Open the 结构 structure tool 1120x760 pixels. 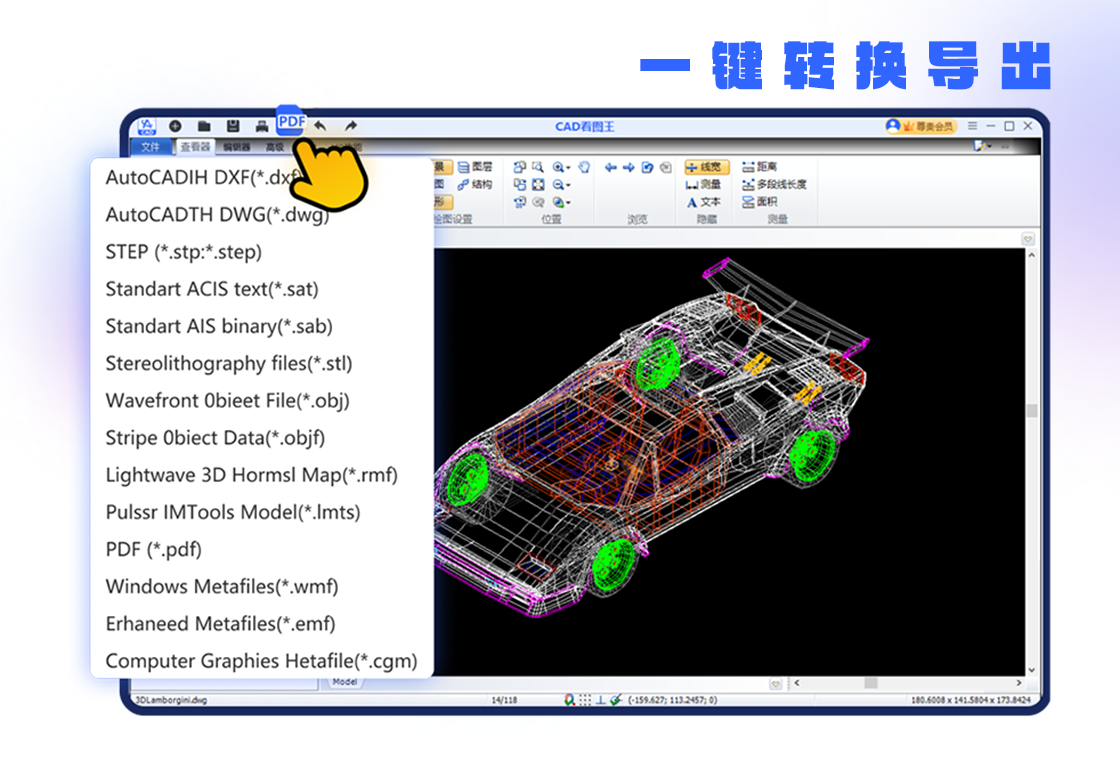pos(474,184)
